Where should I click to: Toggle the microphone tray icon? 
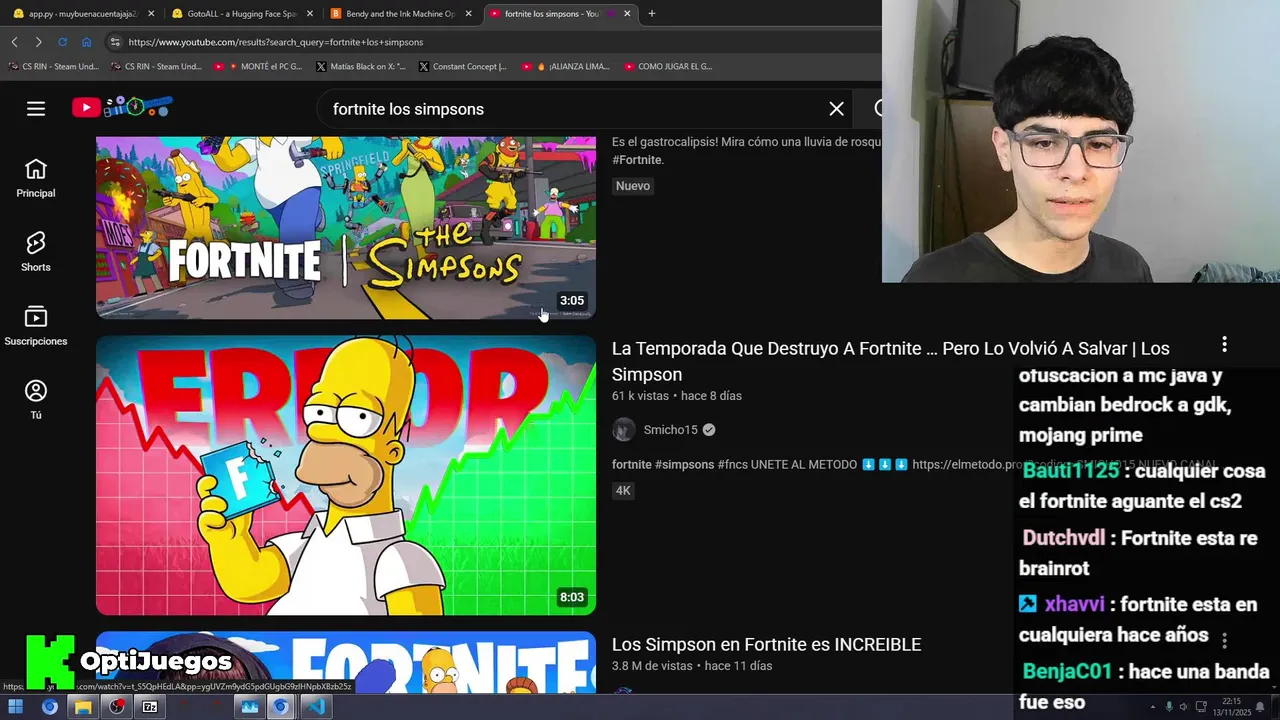pyautogui.click(x=1168, y=707)
